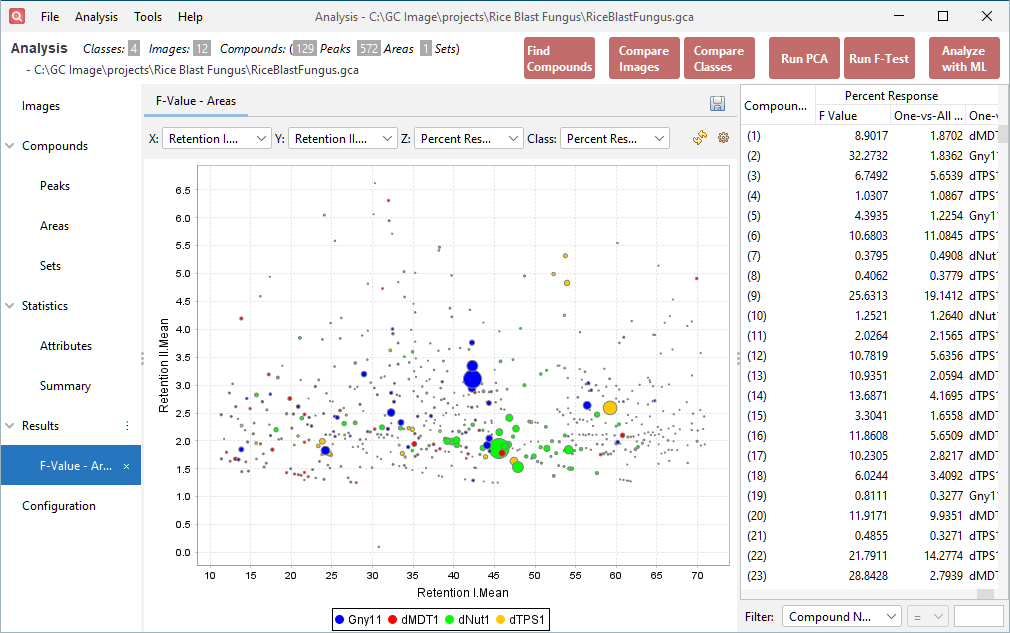Click the filter value text field
Image resolution: width=1010 pixels, height=633 pixels.
click(978, 617)
